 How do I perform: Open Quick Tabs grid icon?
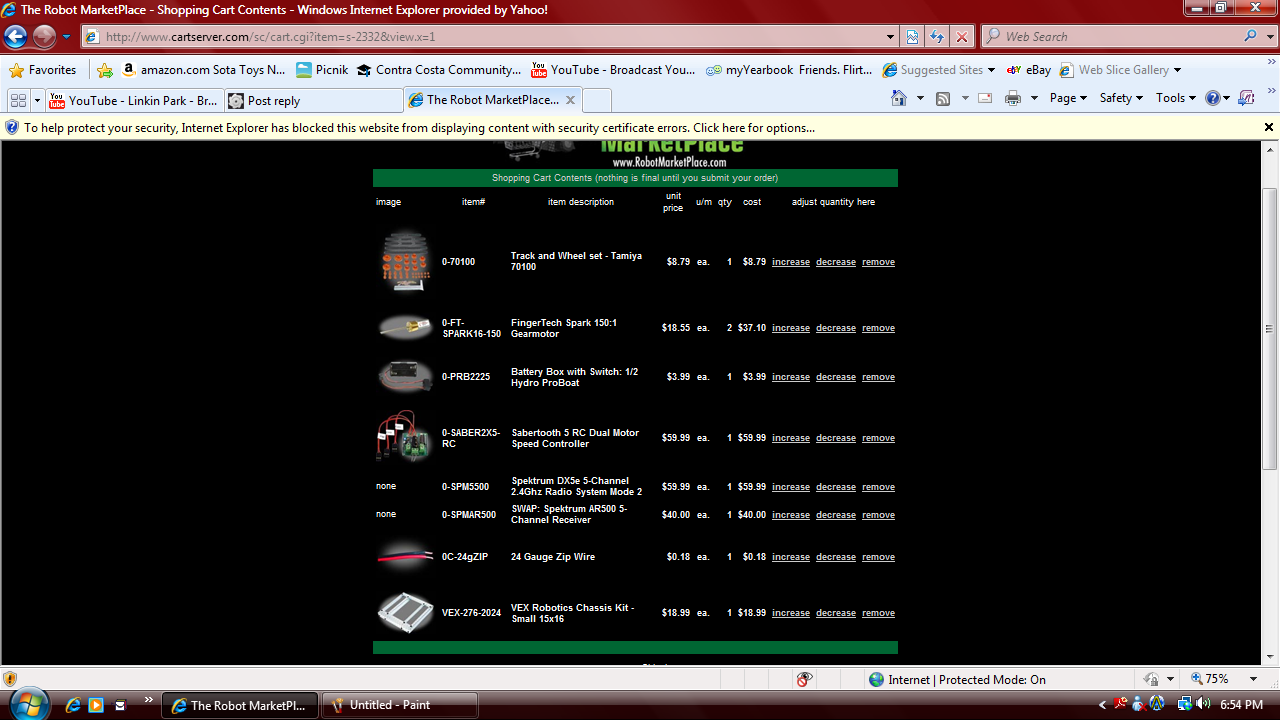(x=18, y=100)
